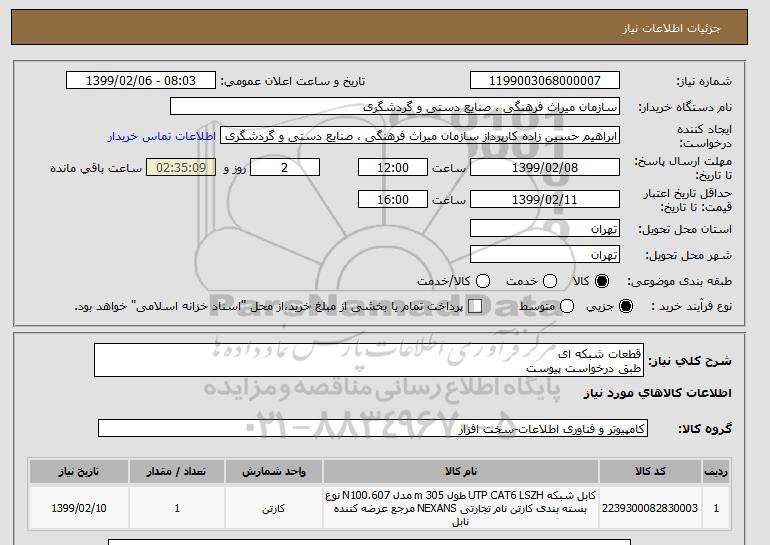Click the جزئیات اطلاعات نیاز header title
The image size is (770, 545).
671,28
